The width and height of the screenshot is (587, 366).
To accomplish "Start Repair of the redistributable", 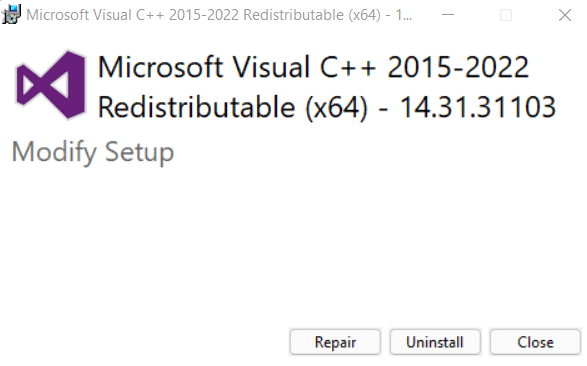I will (335, 342).
